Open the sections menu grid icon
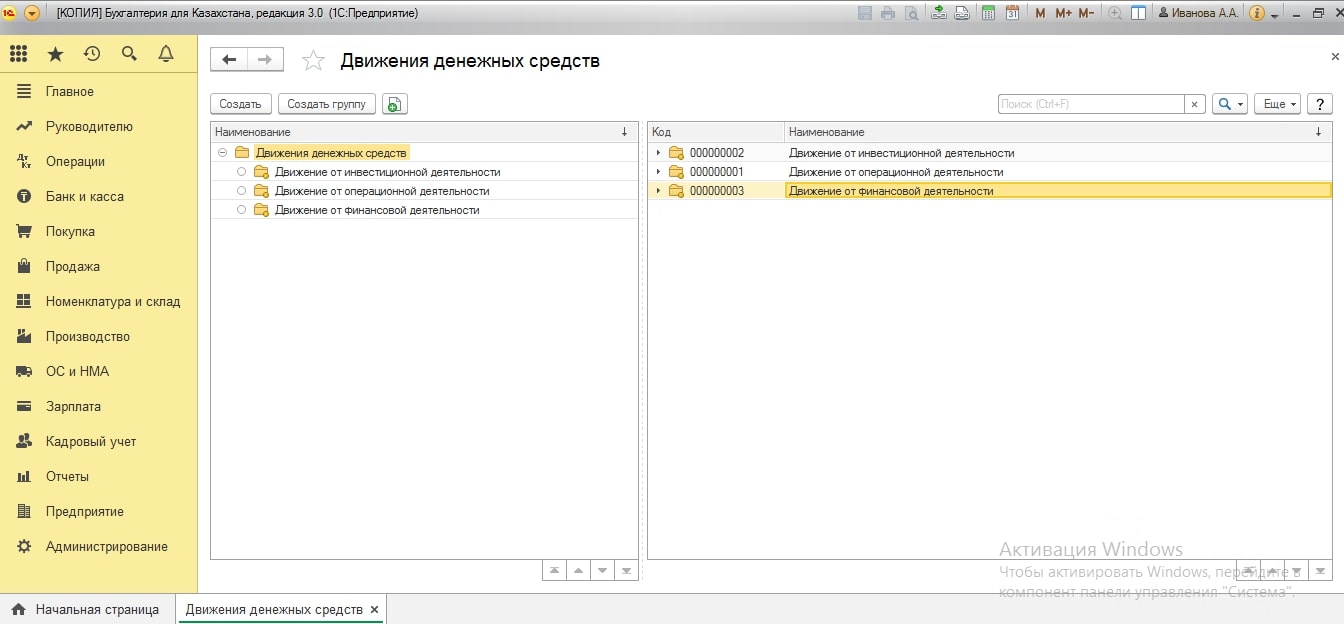1344x624 pixels. (x=18, y=54)
